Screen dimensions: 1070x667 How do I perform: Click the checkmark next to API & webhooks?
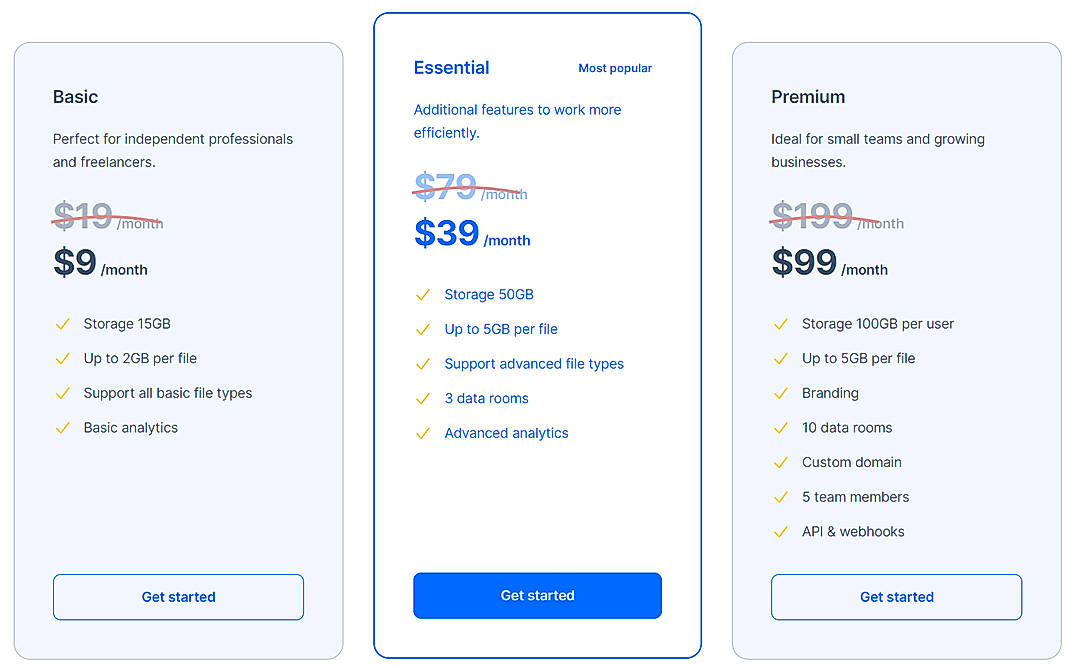click(x=780, y=531)
